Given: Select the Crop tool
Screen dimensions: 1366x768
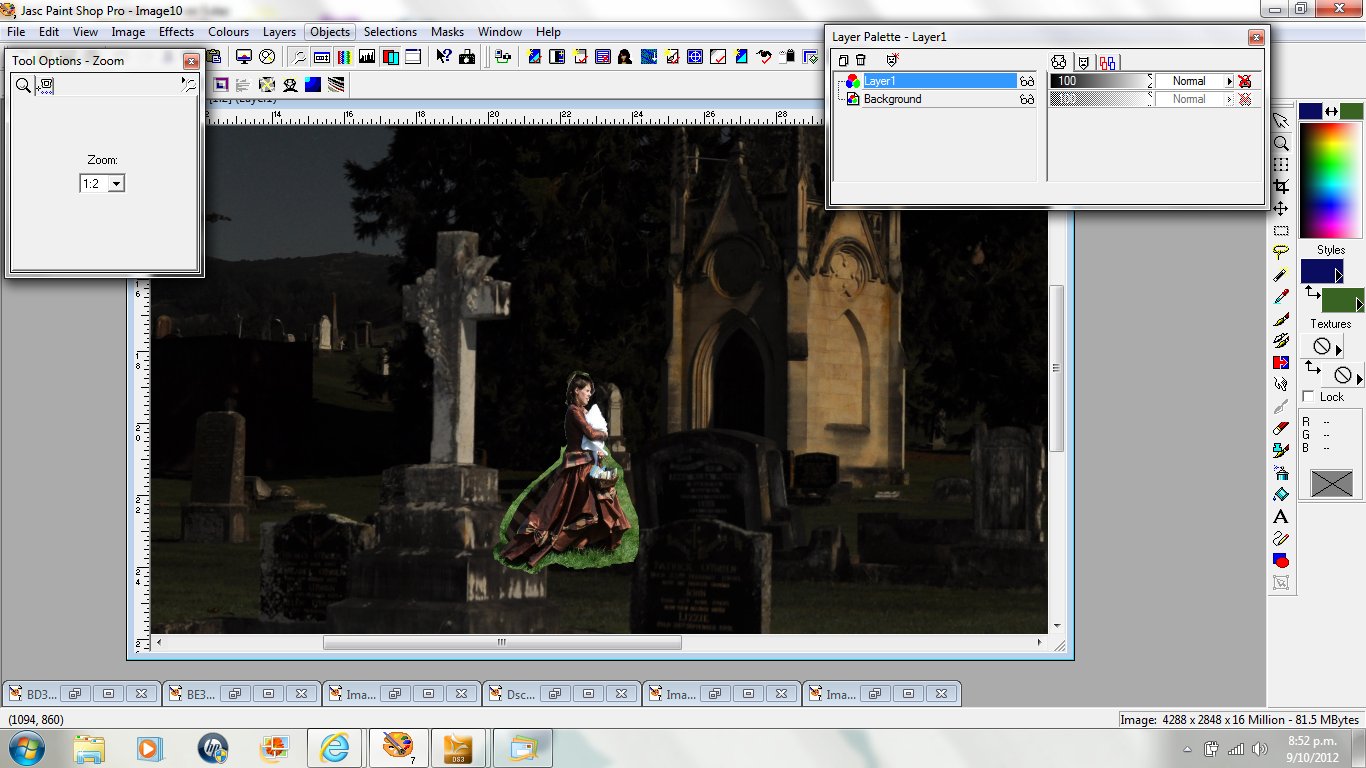Looking at the screenshot, I should pos(1281,187).
